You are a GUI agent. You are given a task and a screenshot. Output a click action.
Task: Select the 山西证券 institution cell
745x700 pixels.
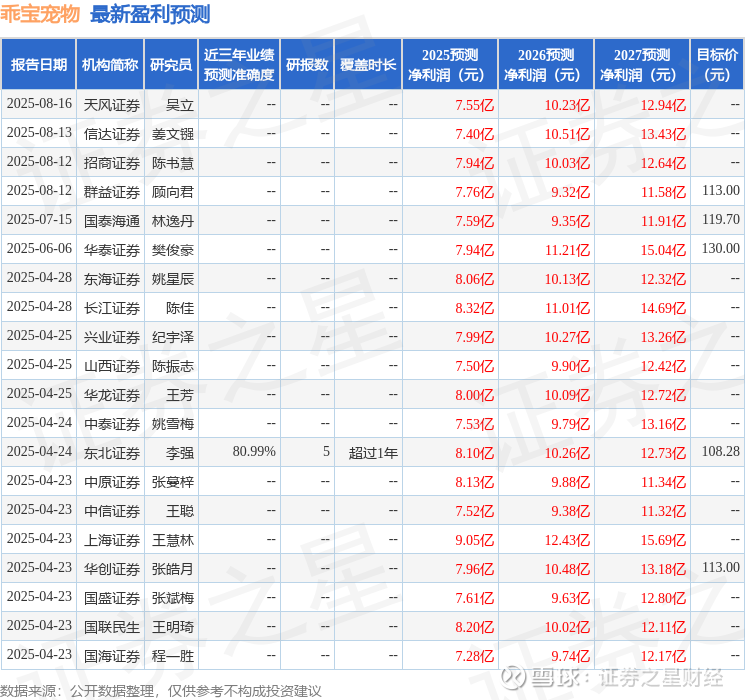point(112,366)
